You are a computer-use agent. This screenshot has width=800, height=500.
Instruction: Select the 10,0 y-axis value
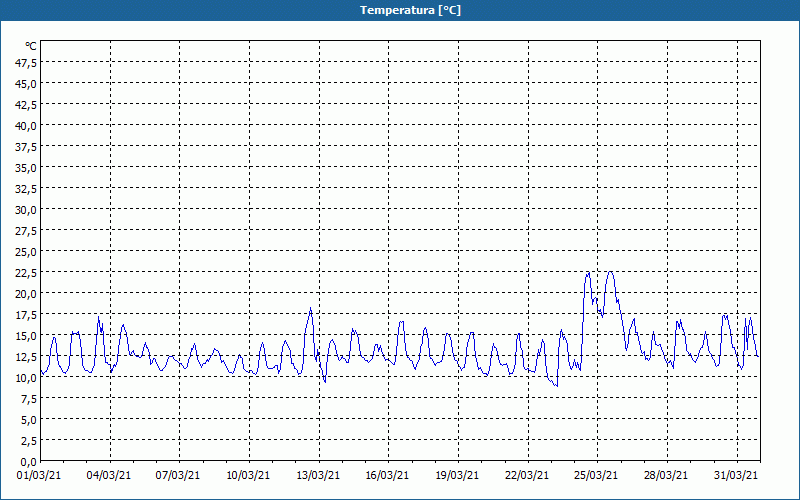(x=27, y=378)
